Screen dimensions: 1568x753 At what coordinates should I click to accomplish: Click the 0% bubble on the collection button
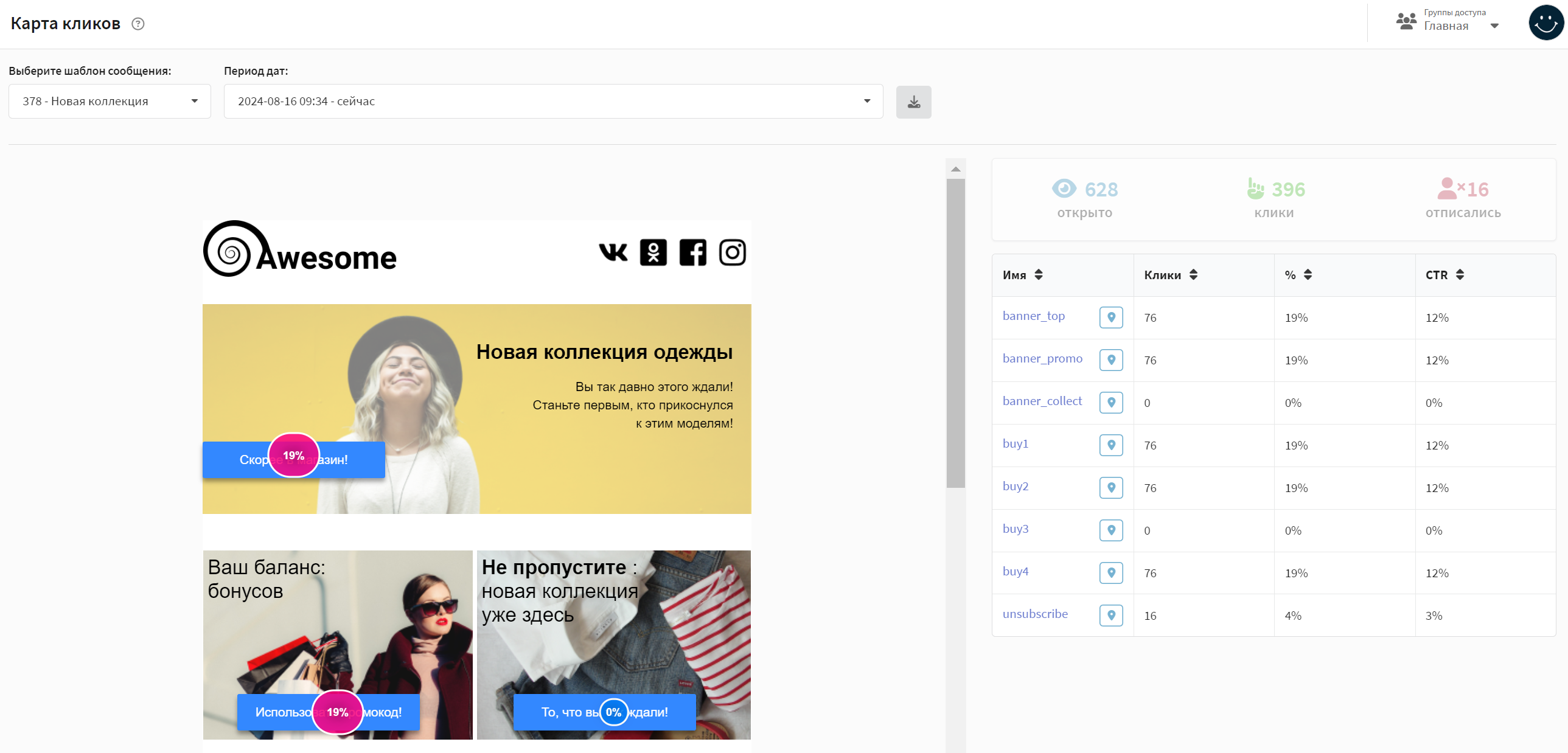coord(613,712)
